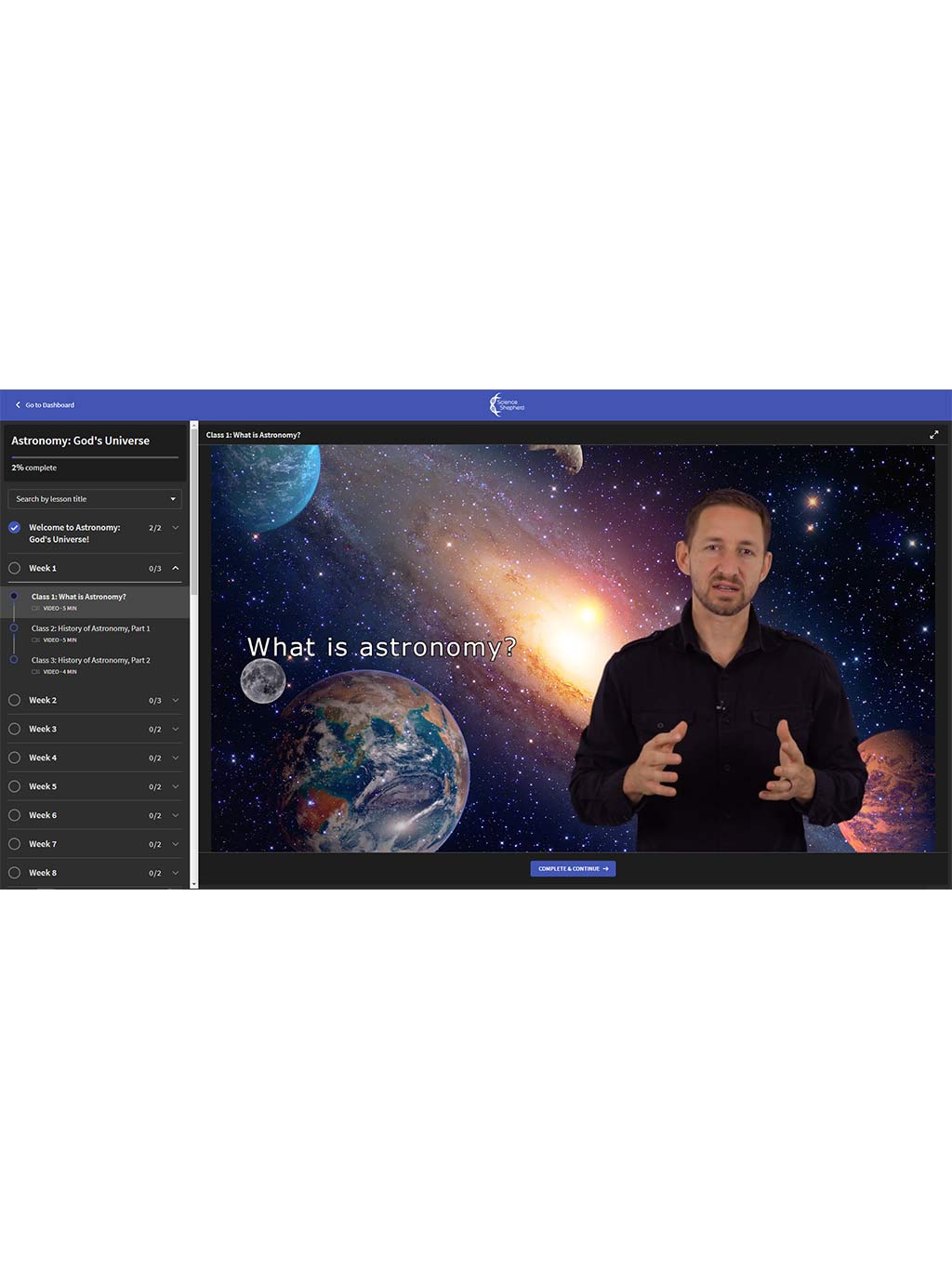Screen dimensions: 952x1279
Task: Click the Week 1 progress circle
Action: pos(14,567)
